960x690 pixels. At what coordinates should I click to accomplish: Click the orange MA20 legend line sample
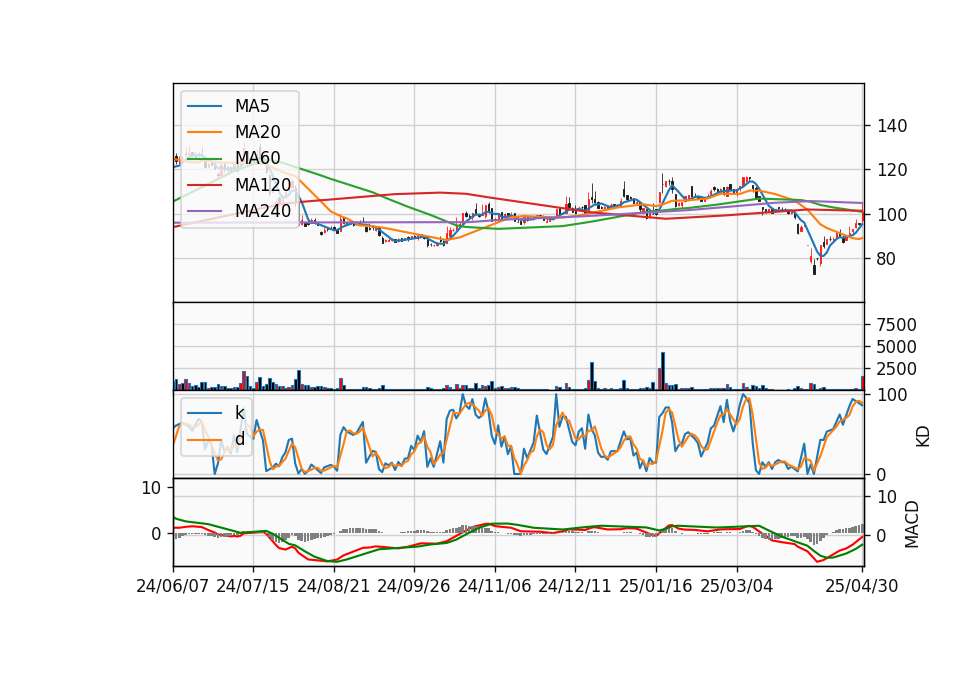coord(204,132)
